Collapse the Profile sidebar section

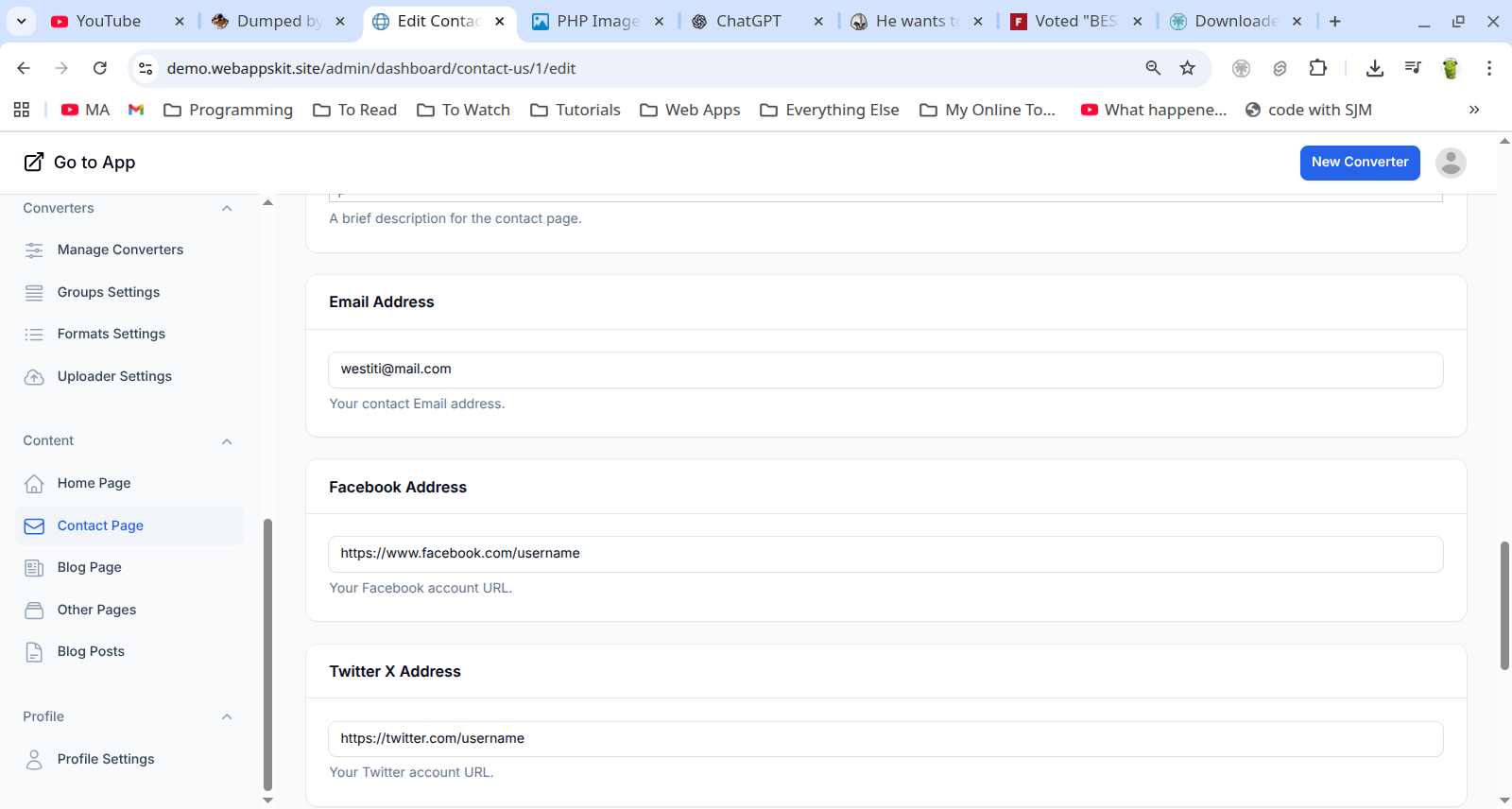(227, 717)
